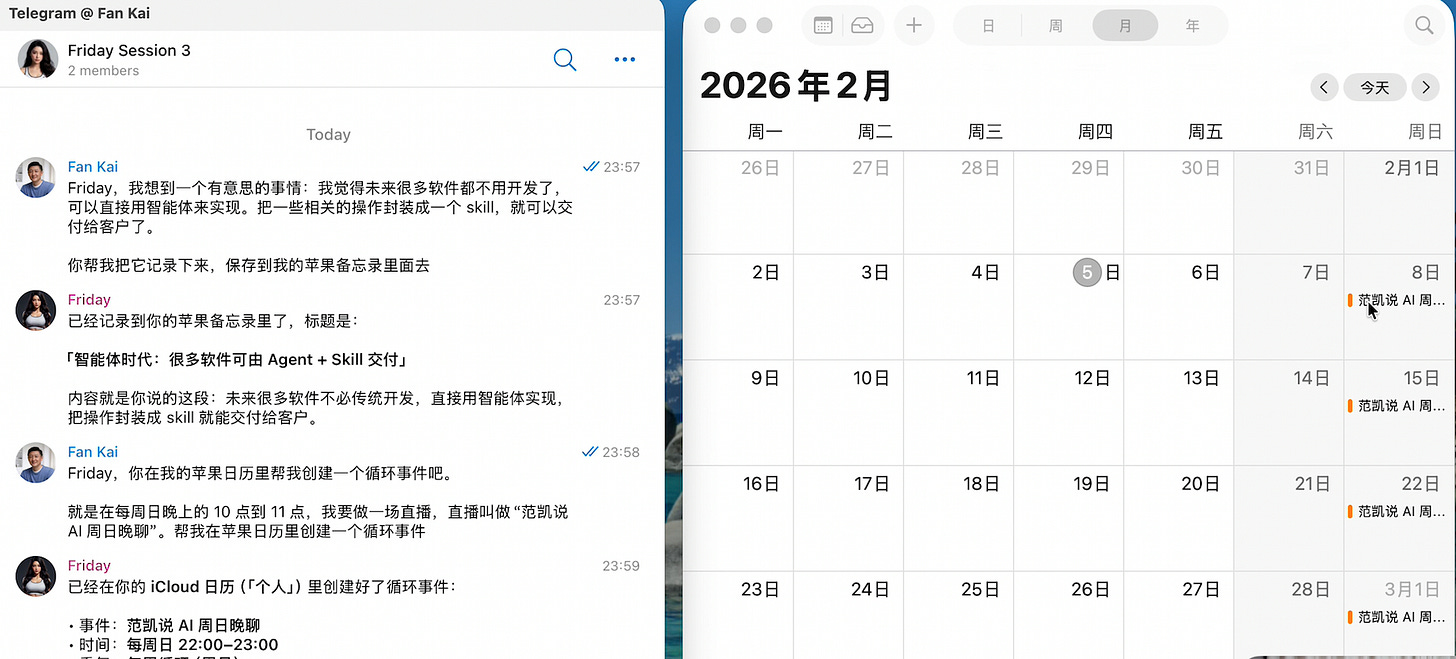Screen dimensions: 1456x659
Task: Click the "2 members" subtitle
Action: tap(103, 71)
